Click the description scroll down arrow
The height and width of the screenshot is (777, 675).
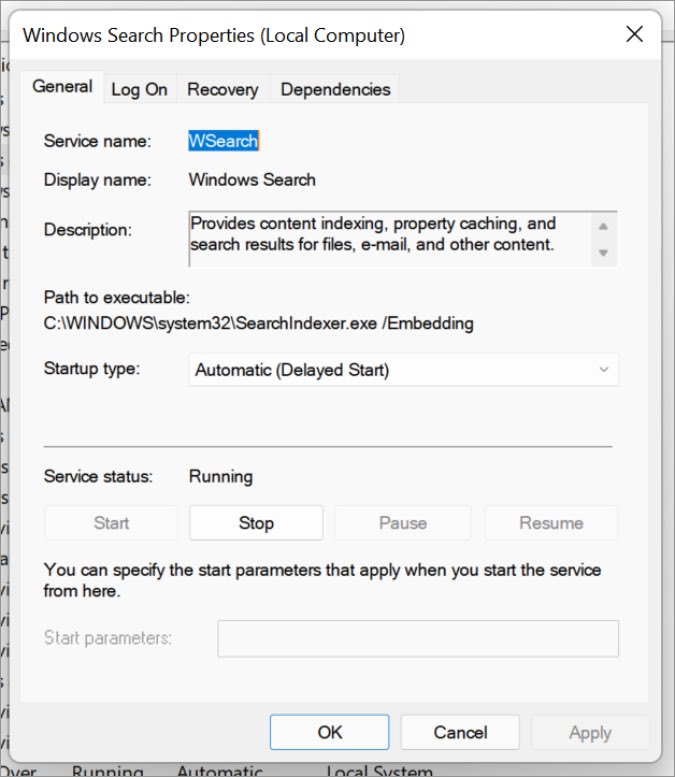pos(603,253)
